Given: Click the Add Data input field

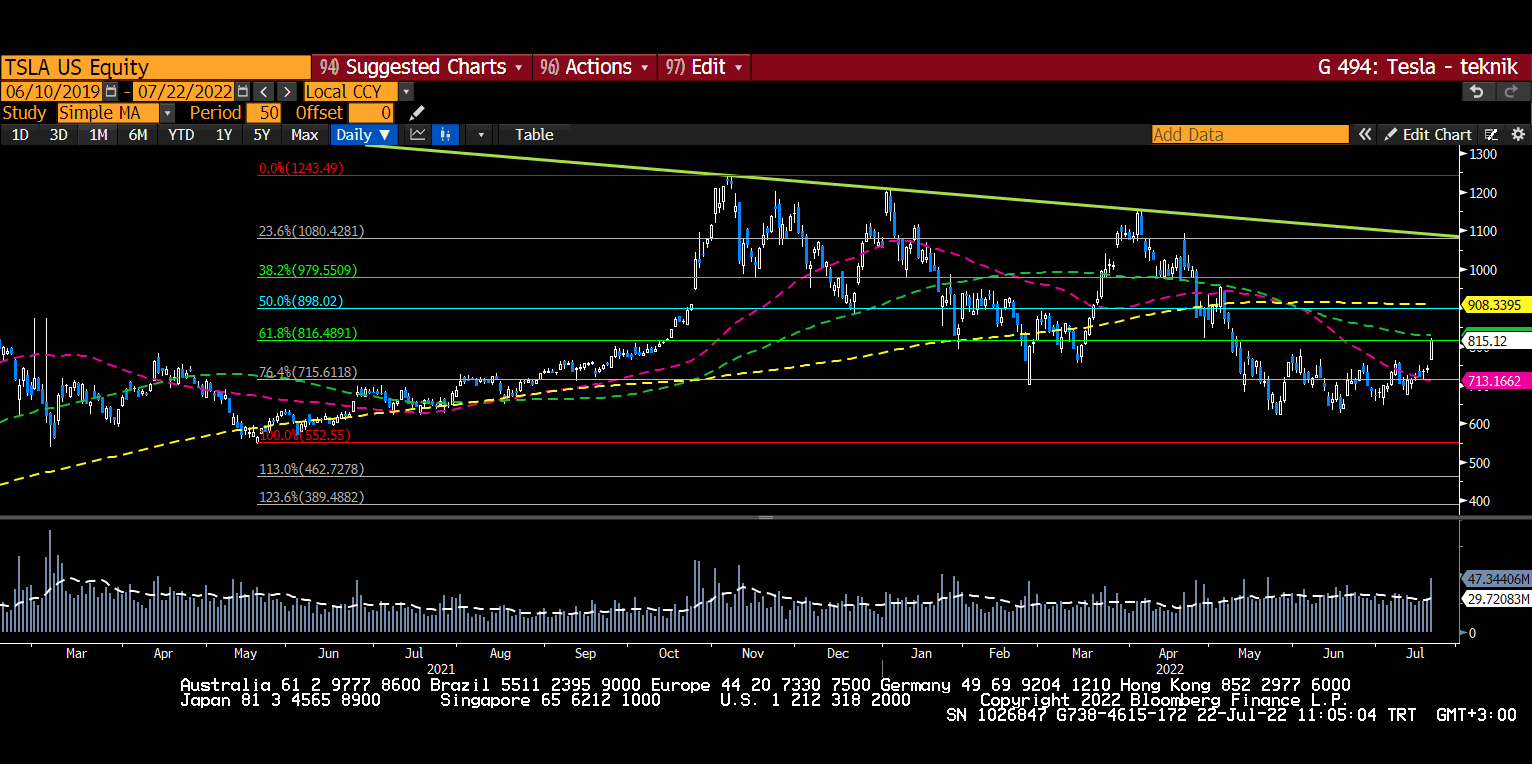Looking at the screenshot, I should tap(1250, 134).
